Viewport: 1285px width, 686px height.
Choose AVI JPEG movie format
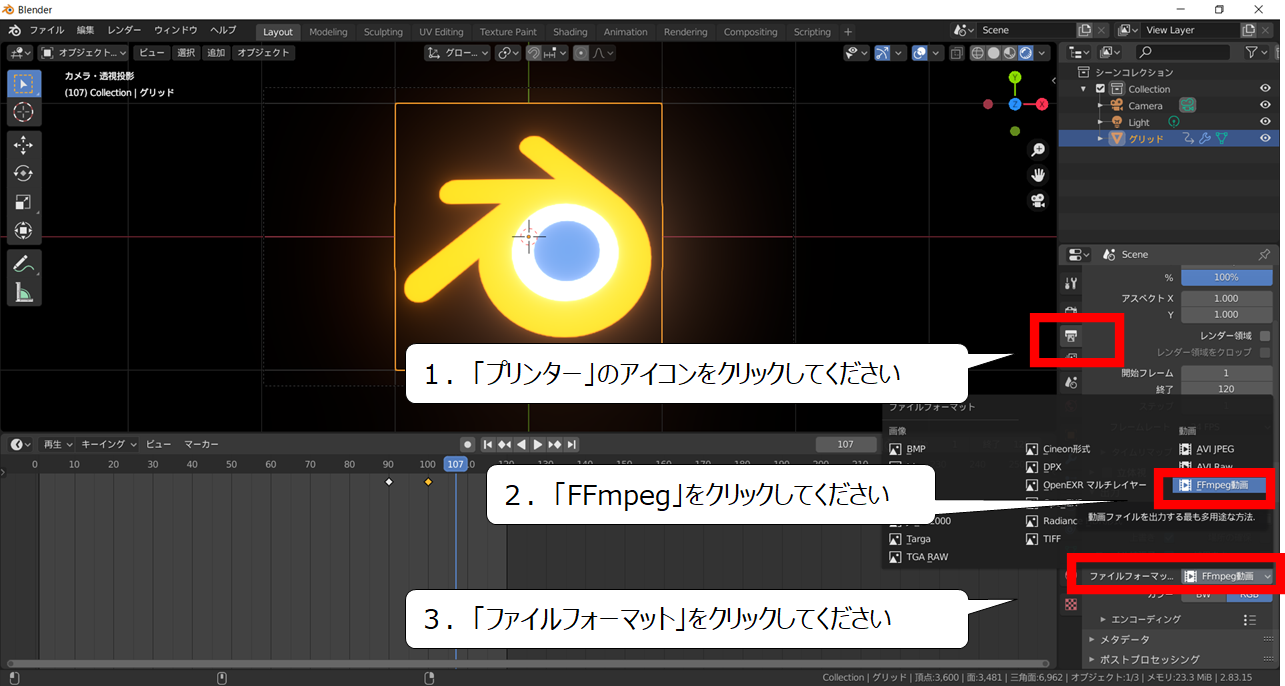[x=1207, y=449]
